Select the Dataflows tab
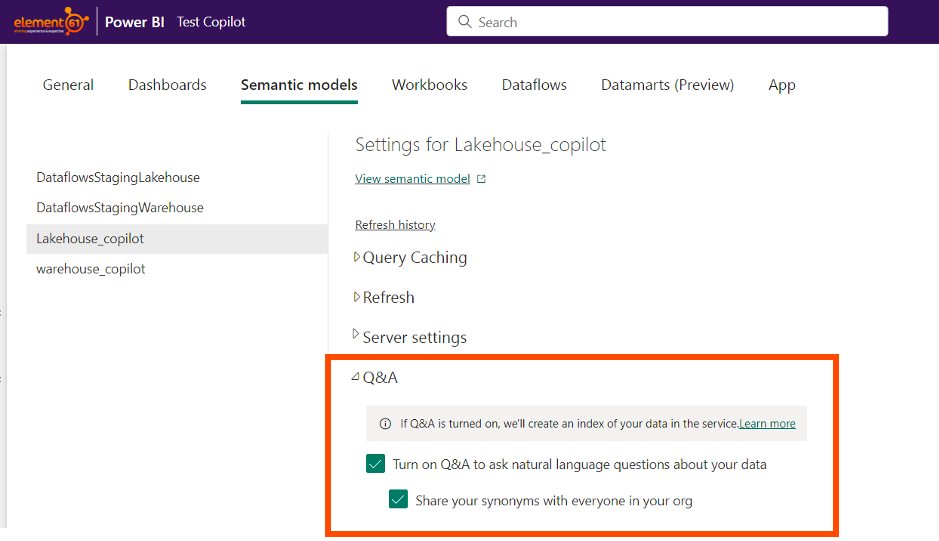 [x=534, y=85]
